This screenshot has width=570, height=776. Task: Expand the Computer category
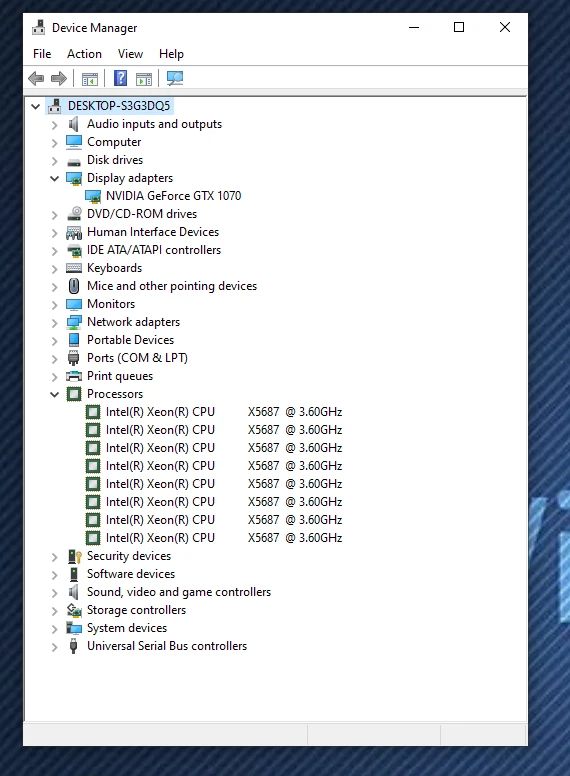point(54,143)
